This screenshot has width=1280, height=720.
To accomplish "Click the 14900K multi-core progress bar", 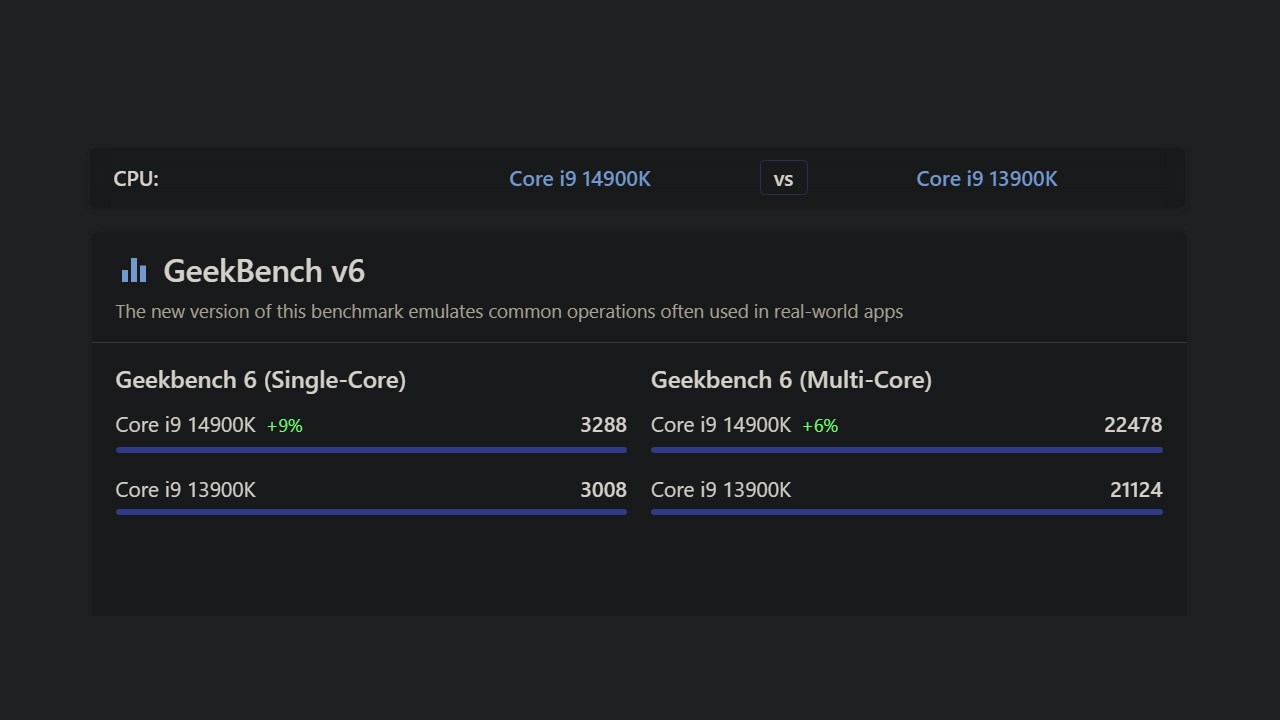I will [x=906, y=450].
